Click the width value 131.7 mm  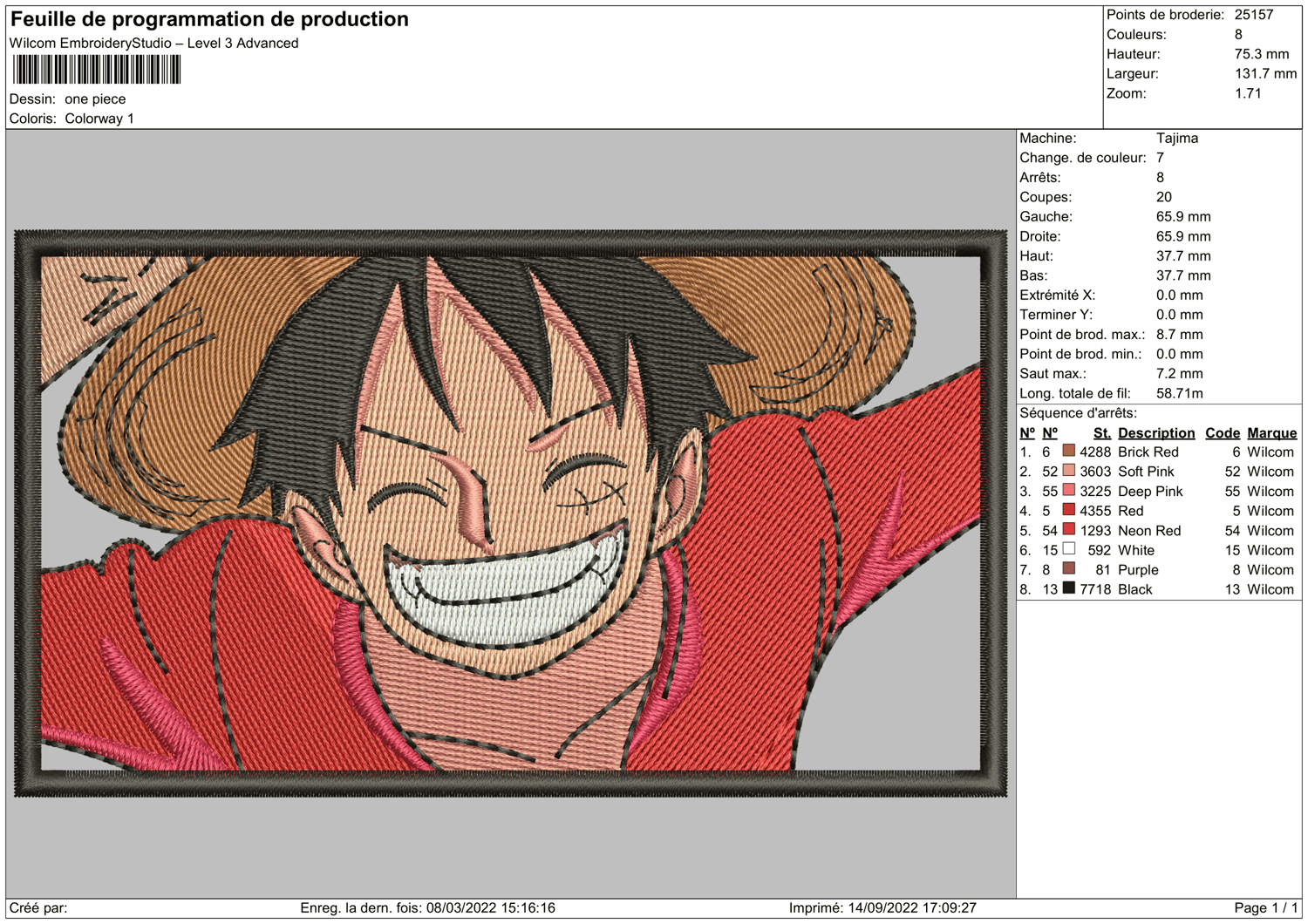[1266, 74]
